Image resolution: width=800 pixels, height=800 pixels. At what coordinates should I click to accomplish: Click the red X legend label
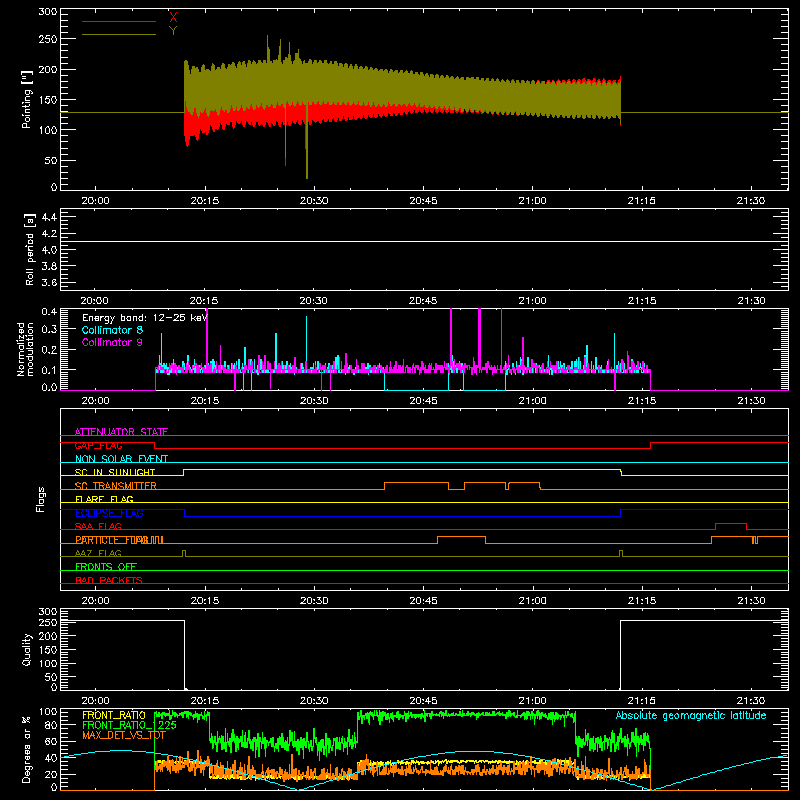coord(173,18)
